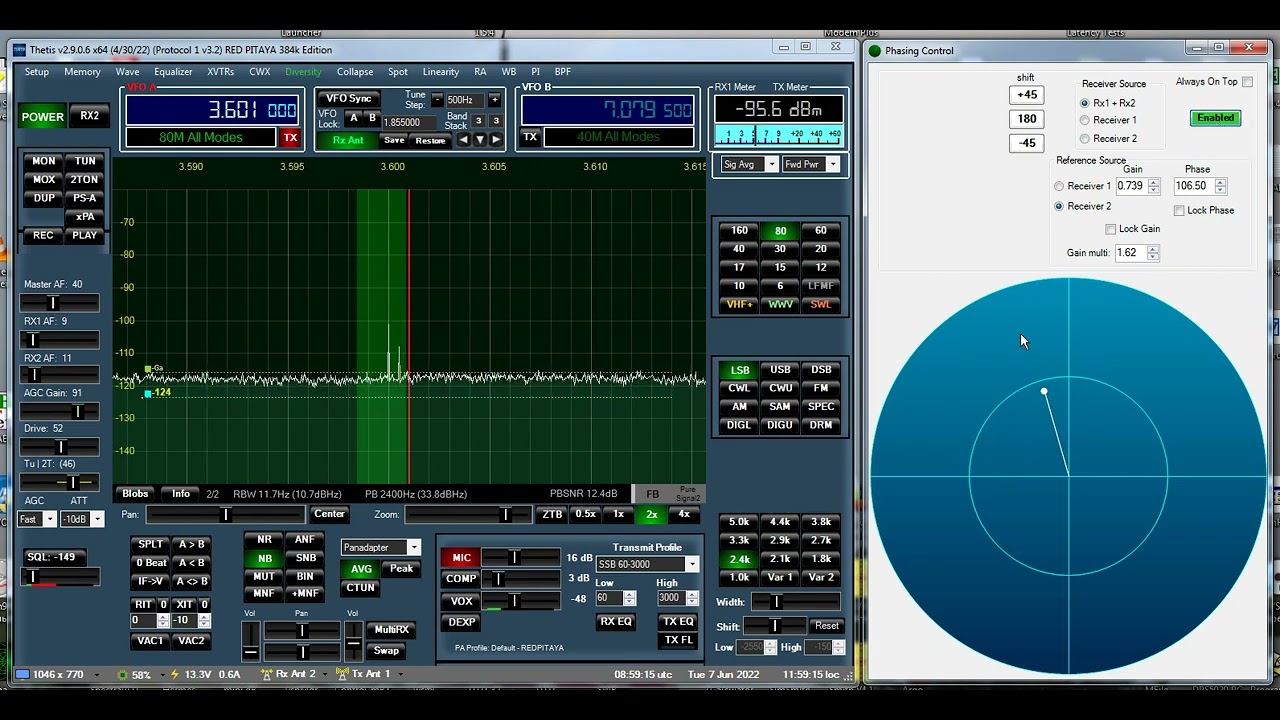
Task: Click the Enabled button in Phasing Control
Action: (1215, 118)
